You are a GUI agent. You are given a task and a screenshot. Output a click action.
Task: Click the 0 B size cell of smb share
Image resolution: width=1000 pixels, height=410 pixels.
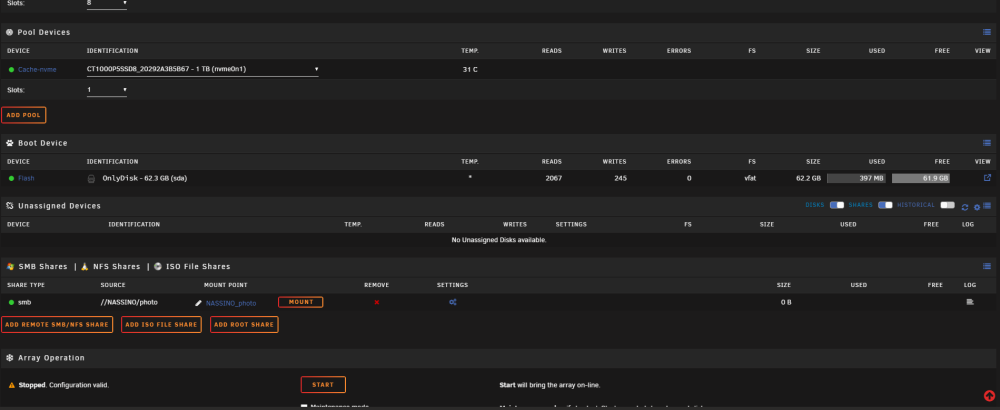tap(786, 302)
